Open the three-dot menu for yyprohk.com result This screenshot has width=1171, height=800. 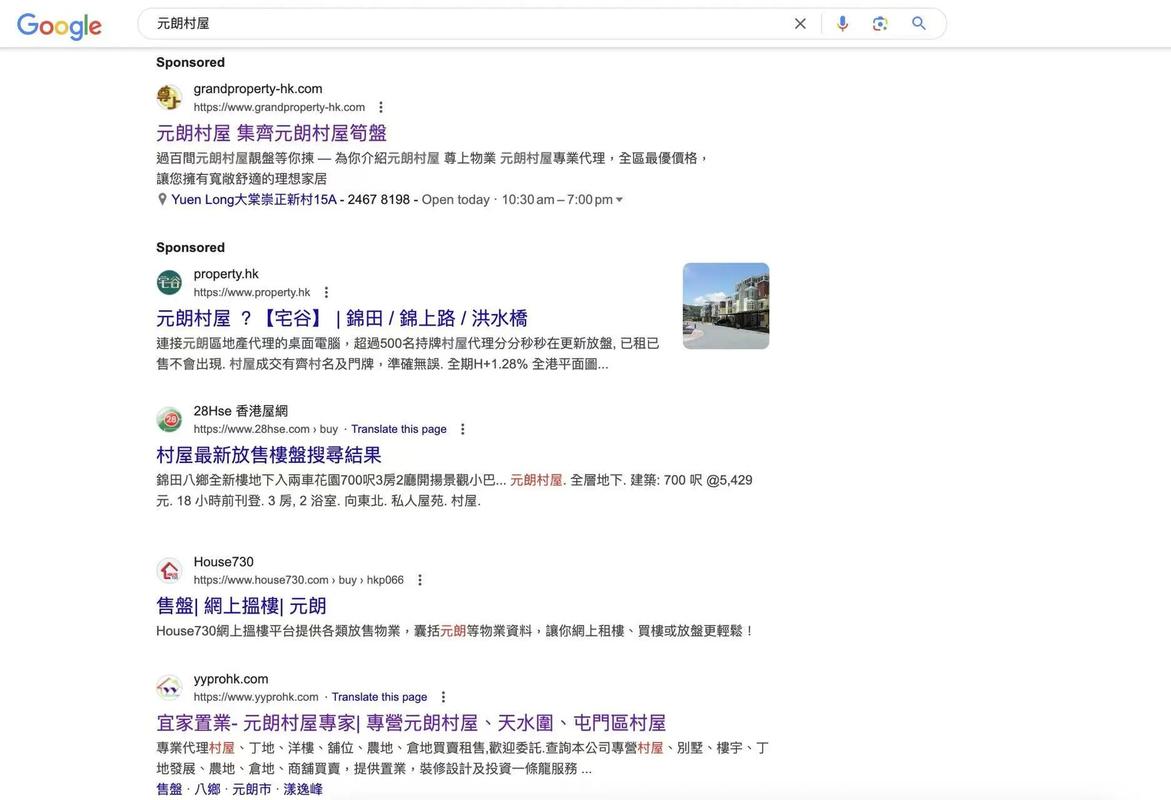coord(443,696)
